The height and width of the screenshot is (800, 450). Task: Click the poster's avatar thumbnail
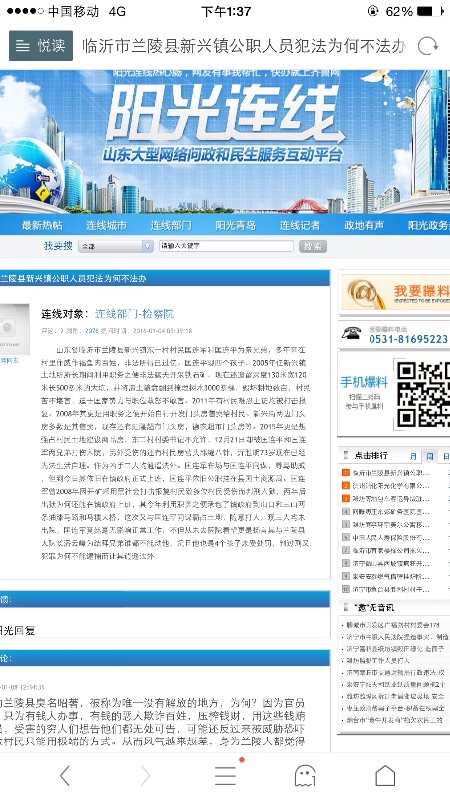click(14, 330)
